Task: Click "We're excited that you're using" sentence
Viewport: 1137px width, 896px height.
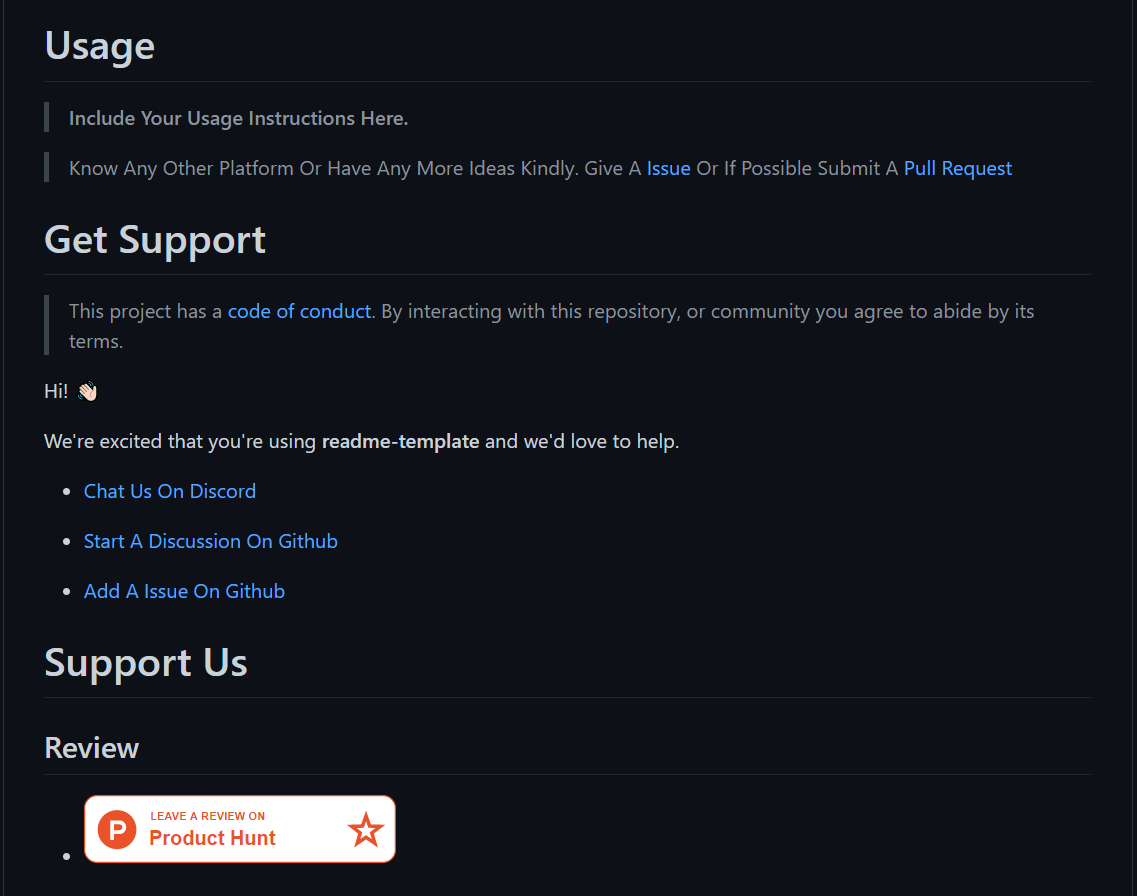Action: 180,441
